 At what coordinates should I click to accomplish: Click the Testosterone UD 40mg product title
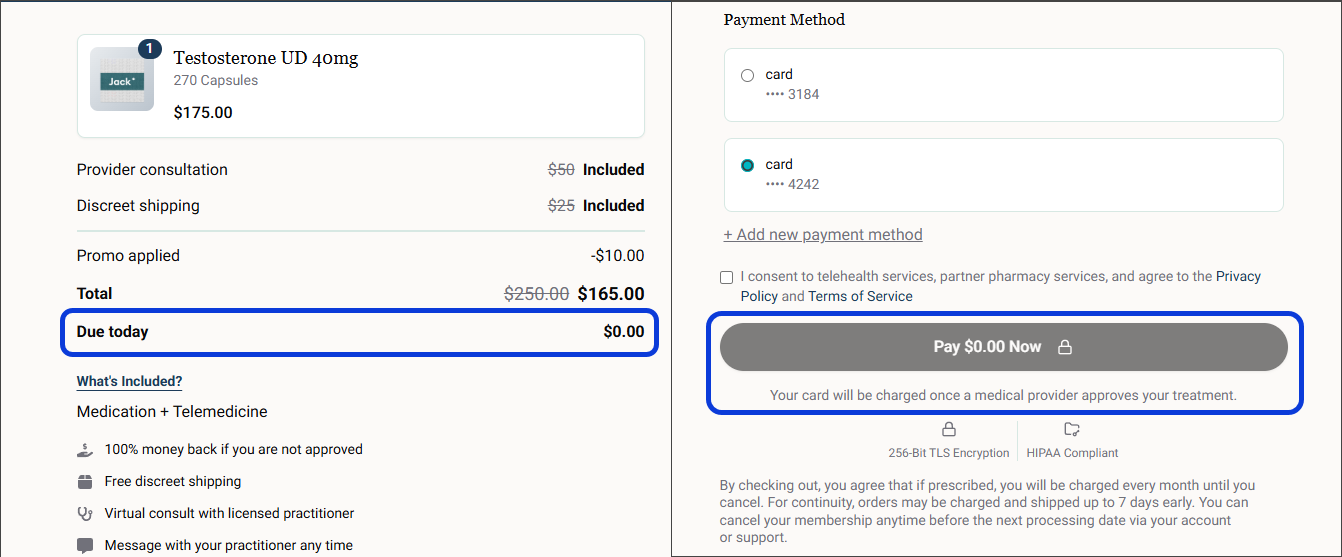click(x=266, y=58)
